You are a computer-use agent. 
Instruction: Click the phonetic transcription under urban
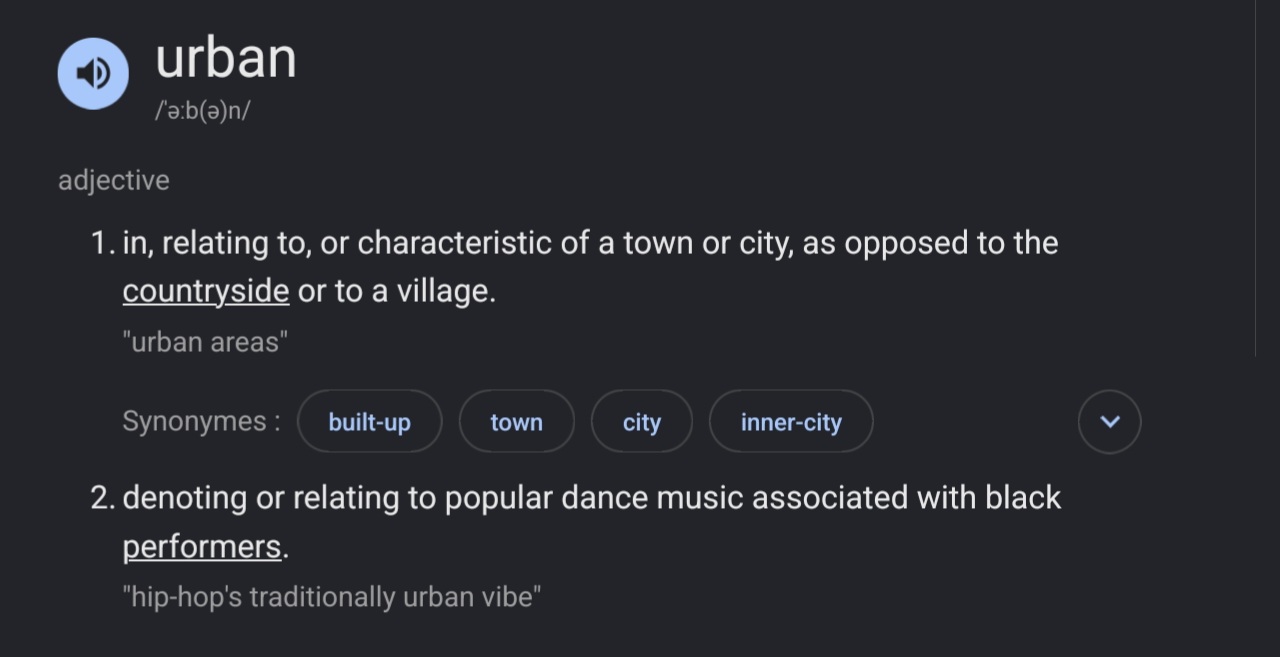click(202, 110)
